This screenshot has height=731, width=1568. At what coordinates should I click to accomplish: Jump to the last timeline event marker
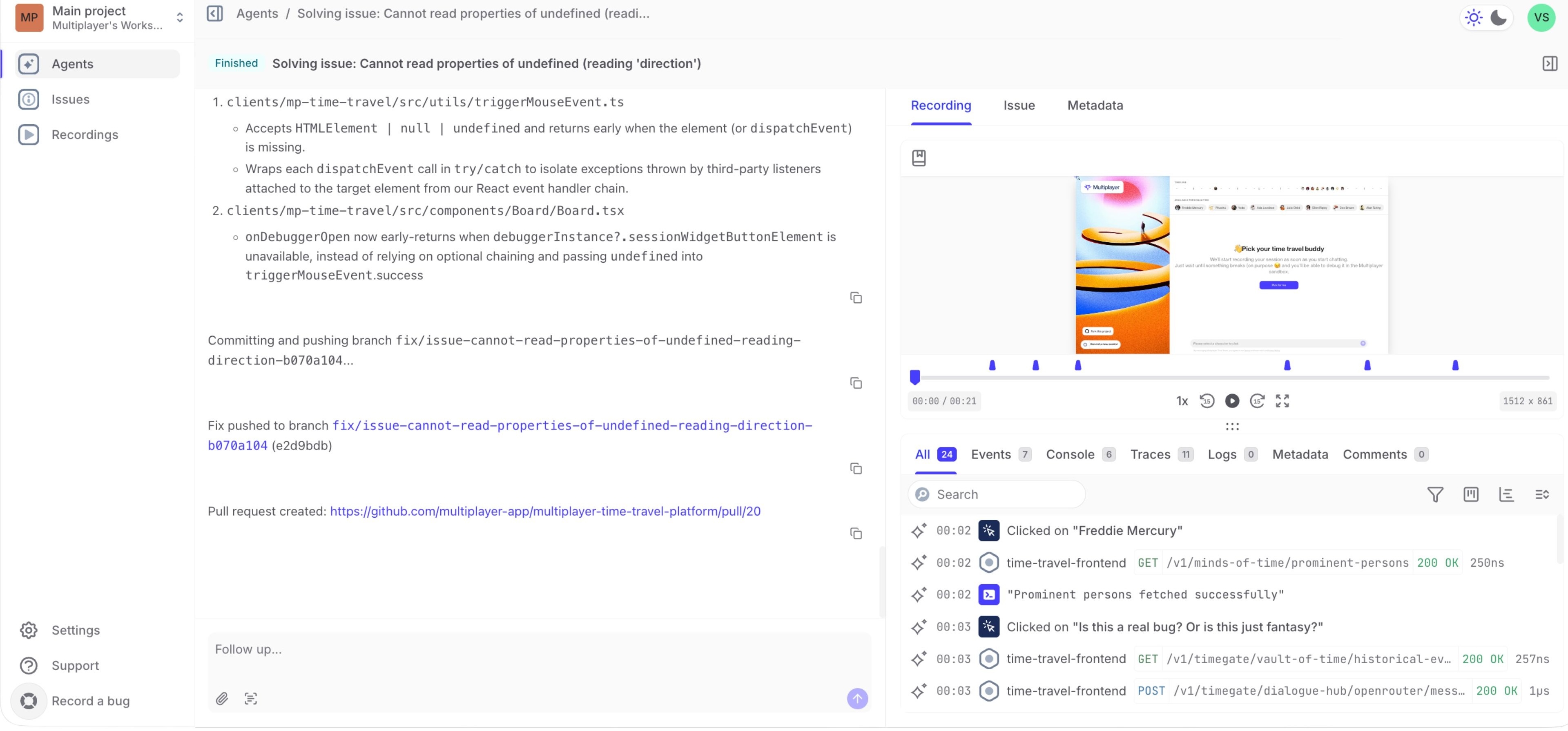click(1455, 365)
